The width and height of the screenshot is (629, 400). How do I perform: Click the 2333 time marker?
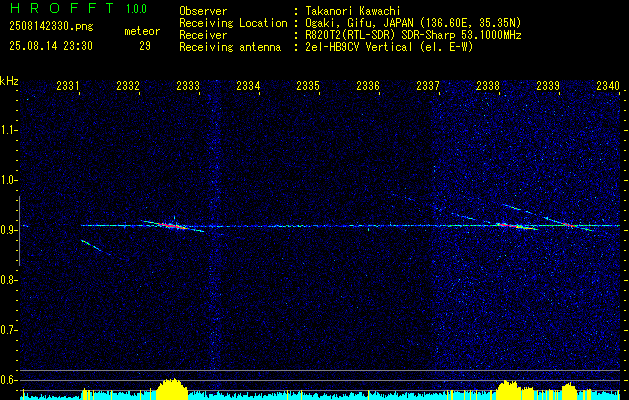[188, 85]
